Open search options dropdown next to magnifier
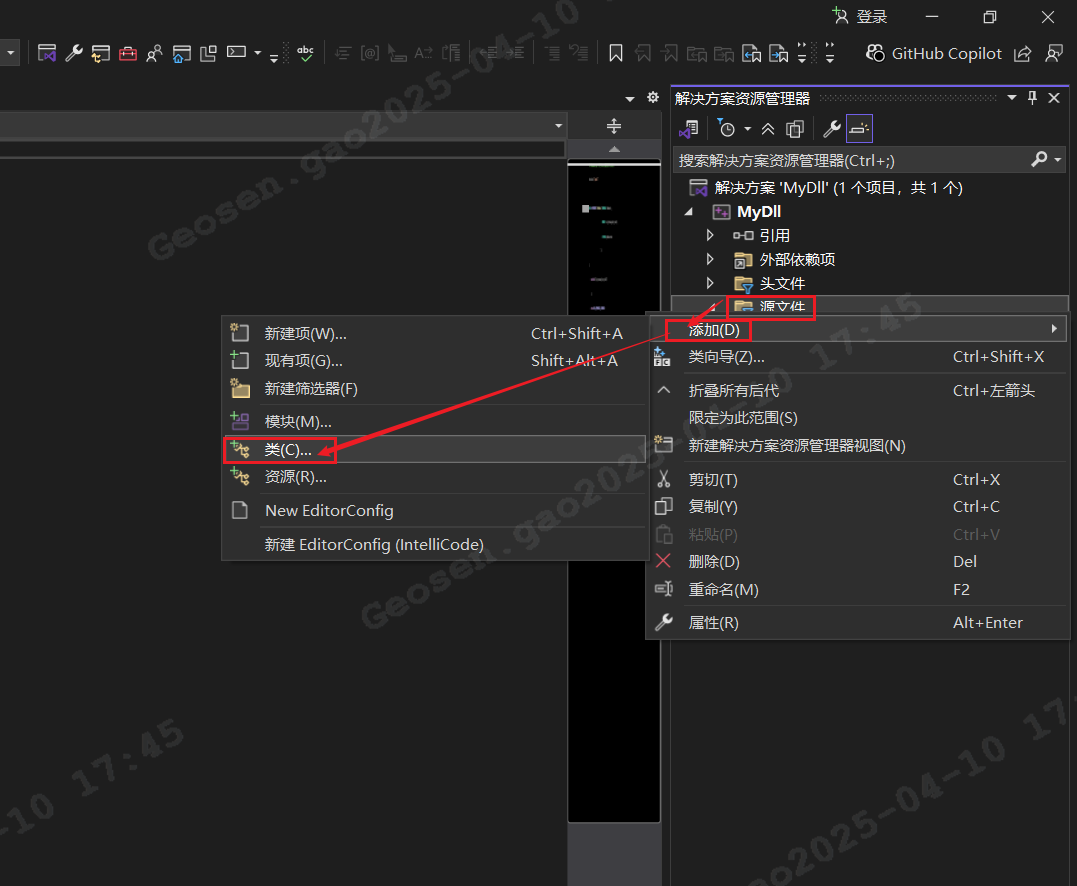1077x886 pixels. click(x=1058, y=160)
